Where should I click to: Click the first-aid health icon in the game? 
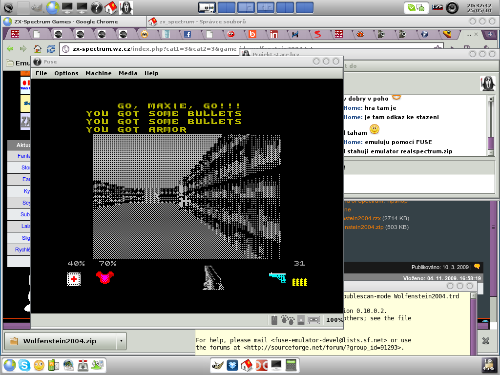tap(74, 279)
